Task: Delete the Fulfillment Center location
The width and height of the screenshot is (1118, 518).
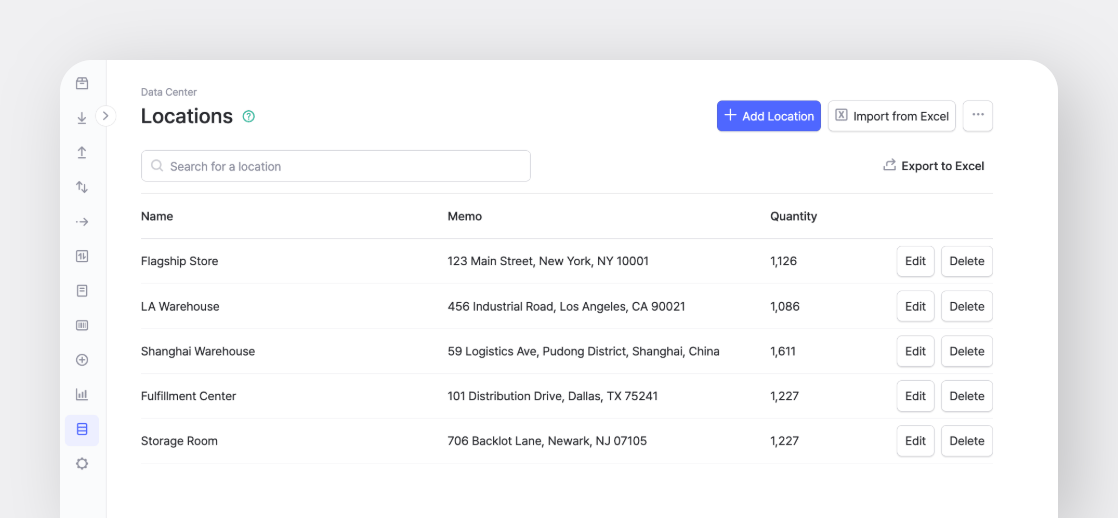Action: click(967, 396)
